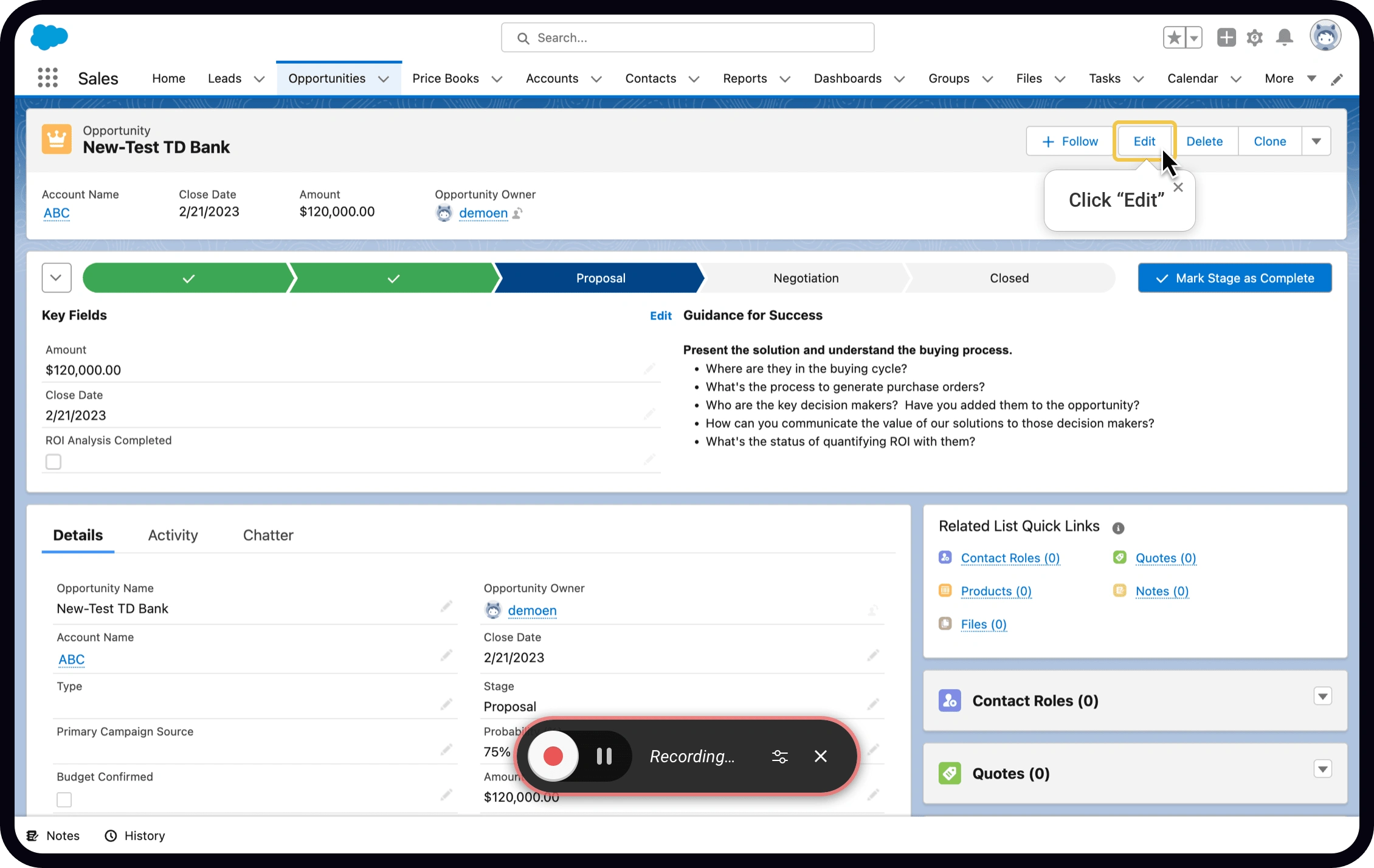Stop recording with the red button
1374x868 pixels.
553,756
